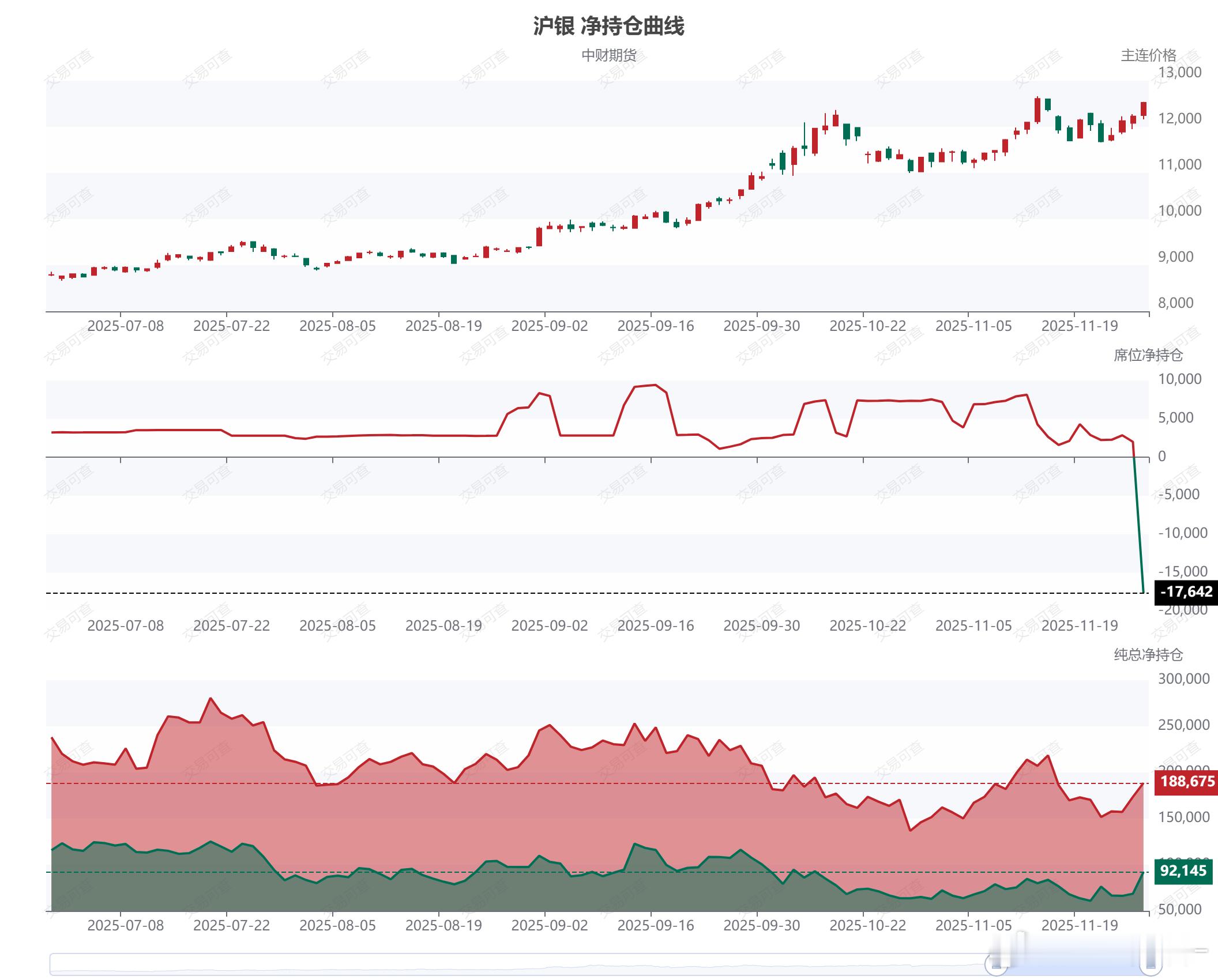Click the last red candlestick on the price chart
Viewport: 1218px width, 980px height.
(x=1144, y=110)
